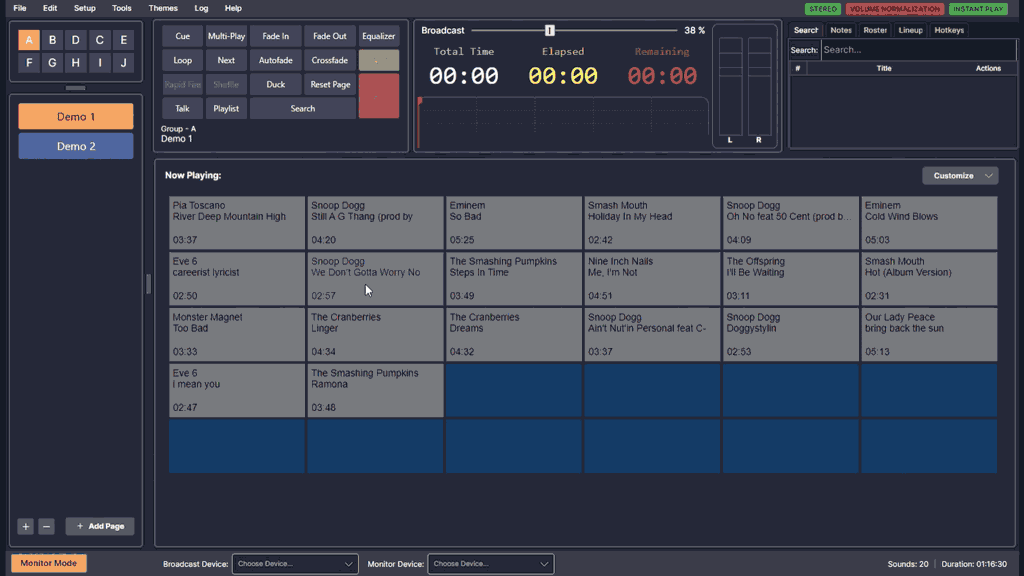Toggle Loop playback

click(182, 60)
